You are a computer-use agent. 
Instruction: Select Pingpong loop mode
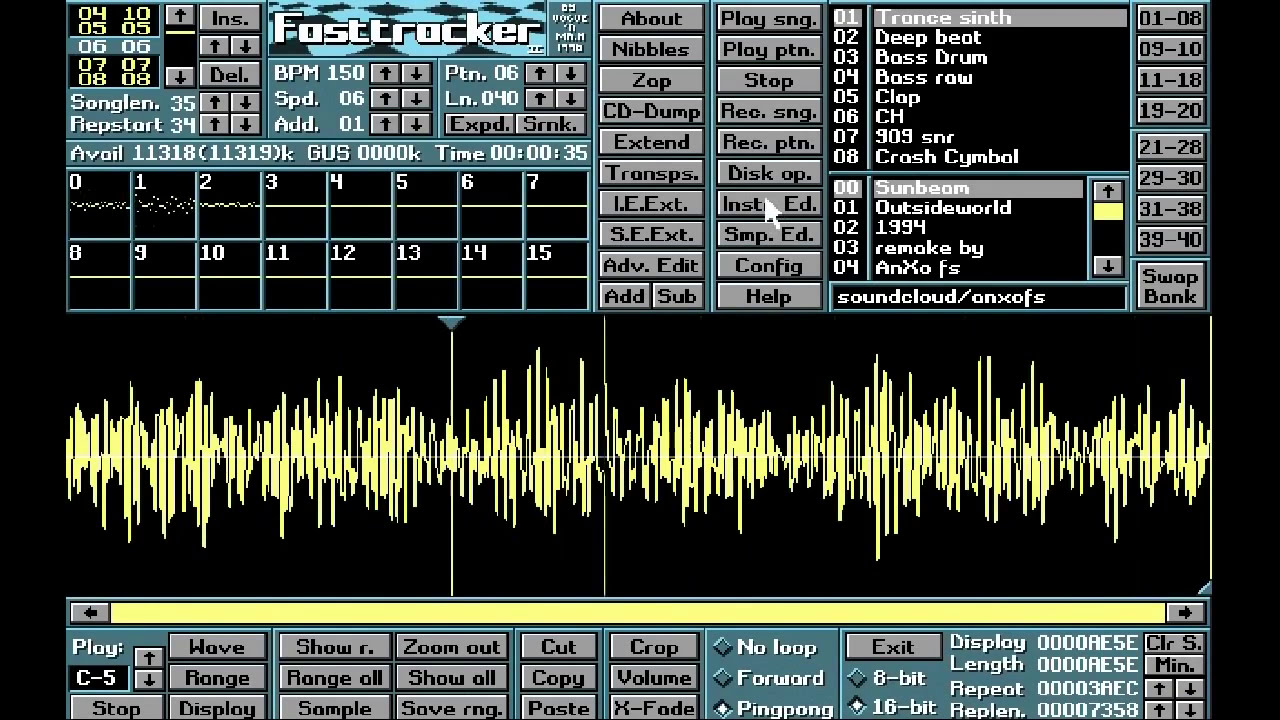point(774,709)
